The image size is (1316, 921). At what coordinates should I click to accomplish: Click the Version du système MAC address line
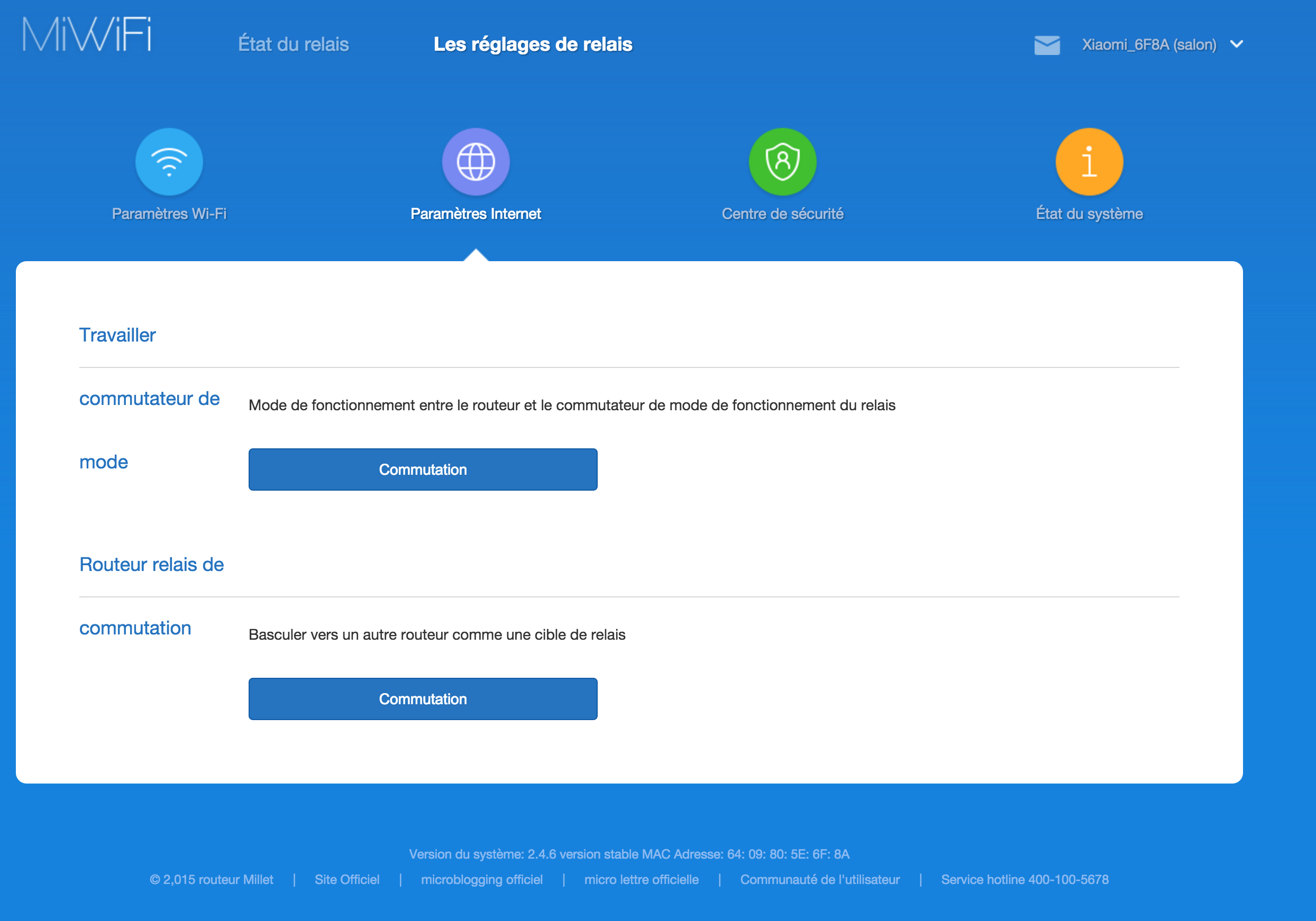point(629,854)
